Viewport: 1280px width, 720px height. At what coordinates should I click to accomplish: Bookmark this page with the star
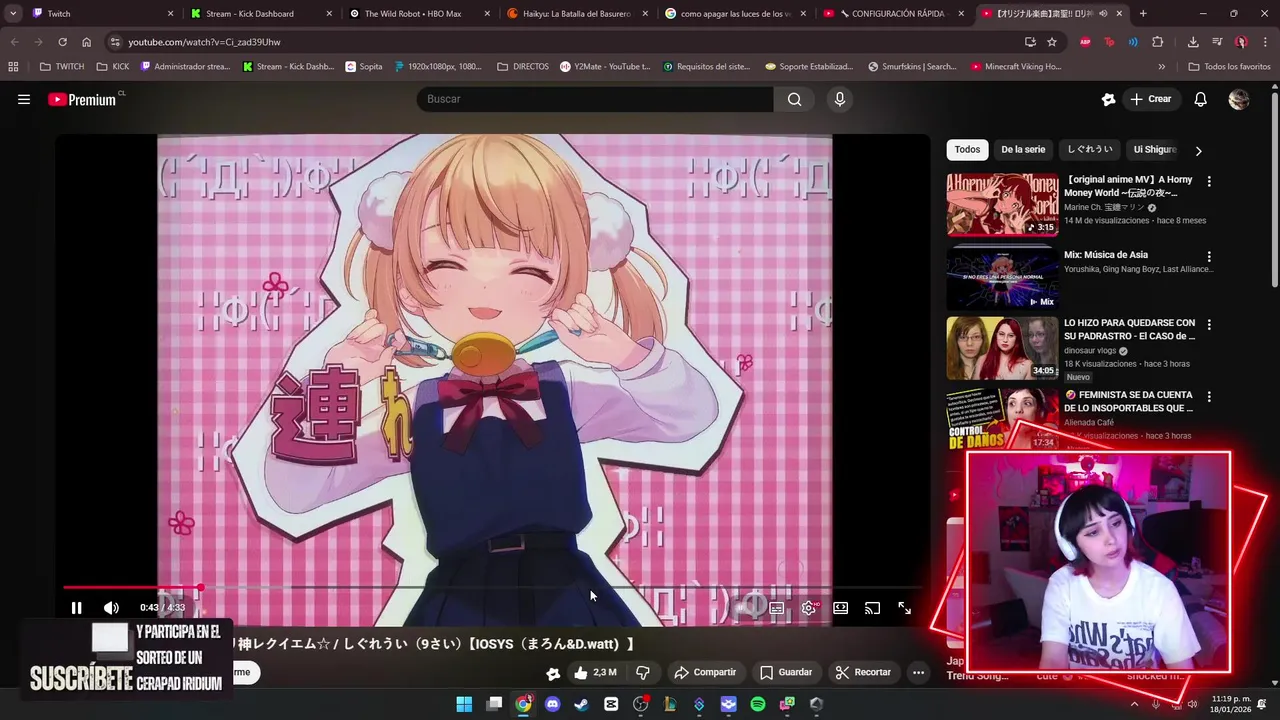pos(1052,42)
